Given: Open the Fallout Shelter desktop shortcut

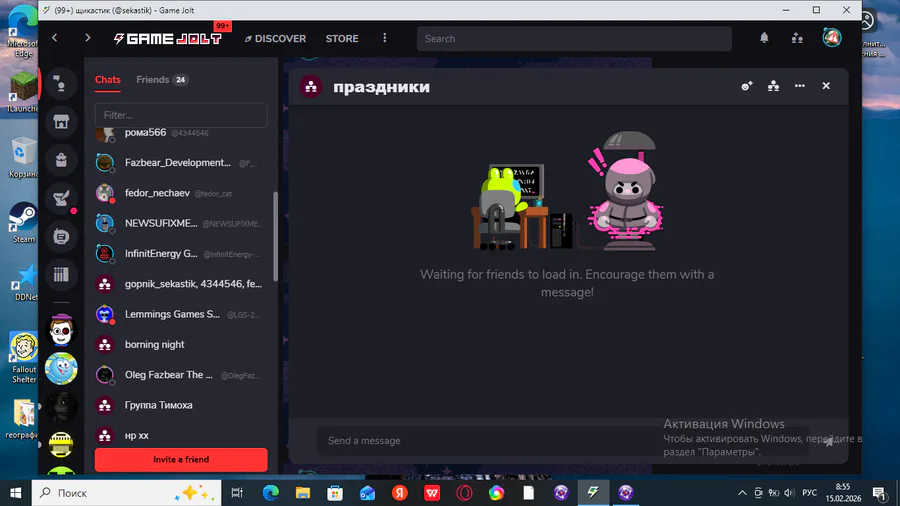Looking at the screenshot, I should click(x=23, y=357).
